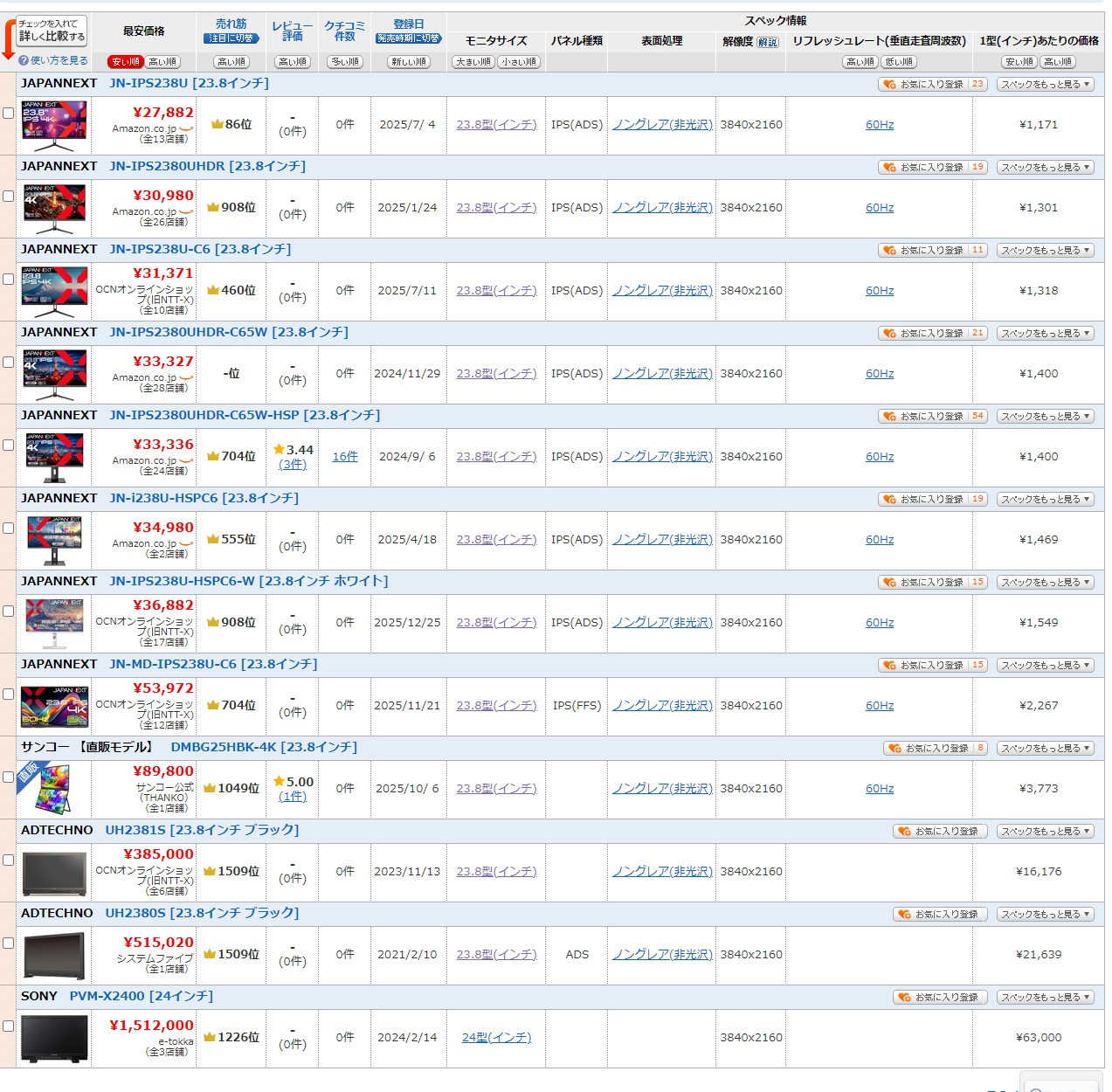Sort registration date by 新しい順

pos(408,62)
